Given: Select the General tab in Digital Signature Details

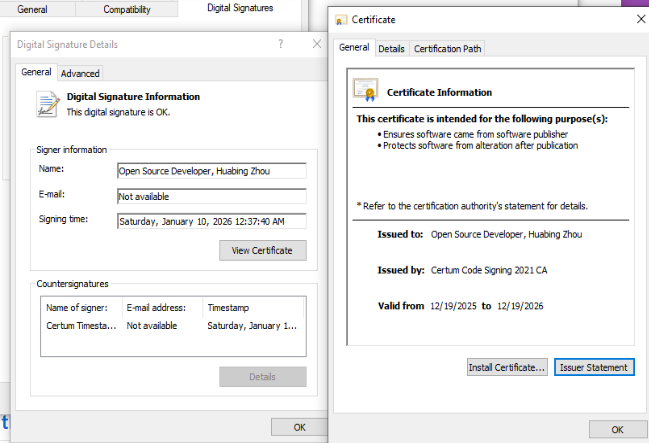Looking at the screenshot, I should 36,72.
